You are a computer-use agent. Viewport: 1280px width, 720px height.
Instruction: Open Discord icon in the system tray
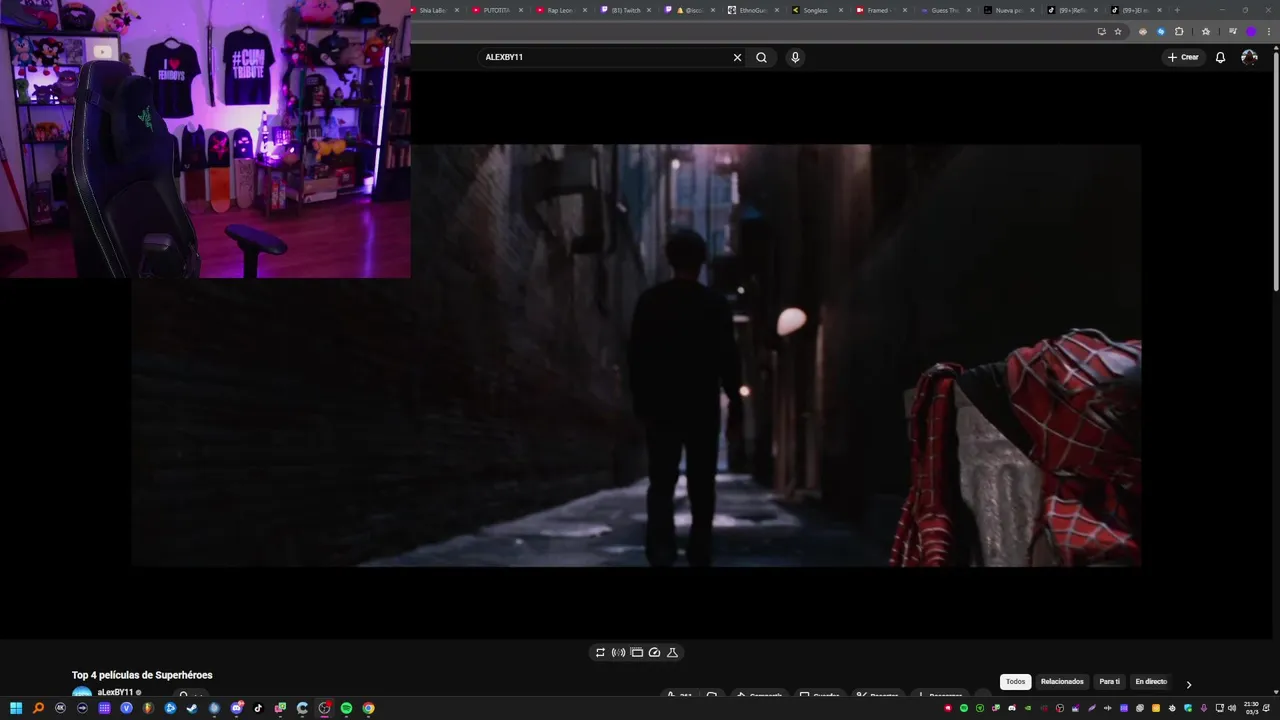1012,708
